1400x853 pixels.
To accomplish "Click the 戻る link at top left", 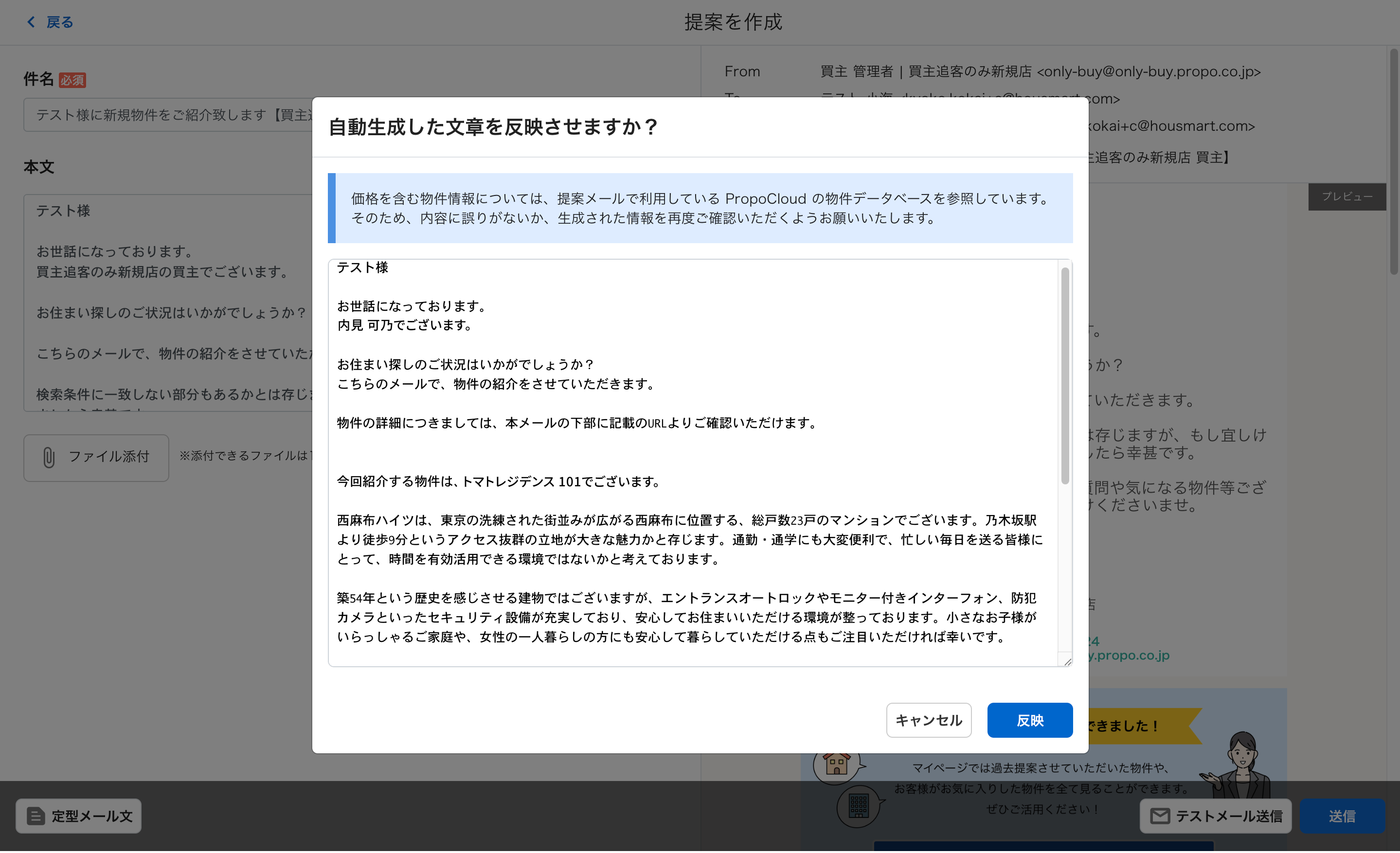I will pyautogui.click(x=59, y=22).
